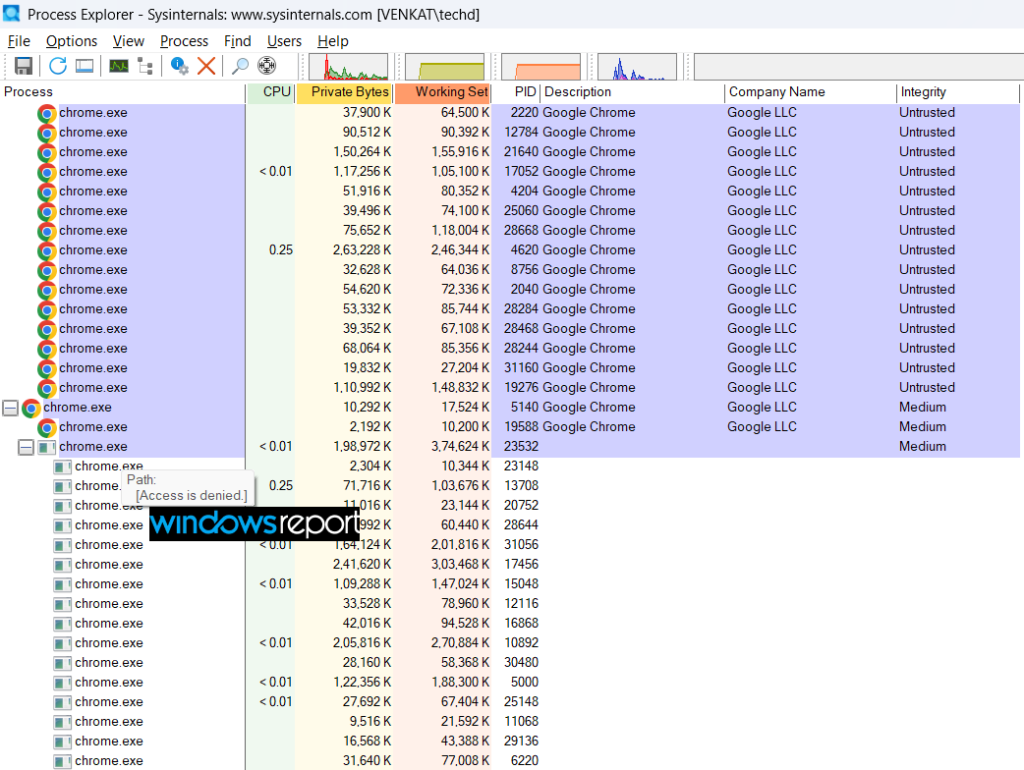Collapse the chrome.exe PID 5140 tree node
This screenshot has width=1024, height=770.
[x=10, y=408]
